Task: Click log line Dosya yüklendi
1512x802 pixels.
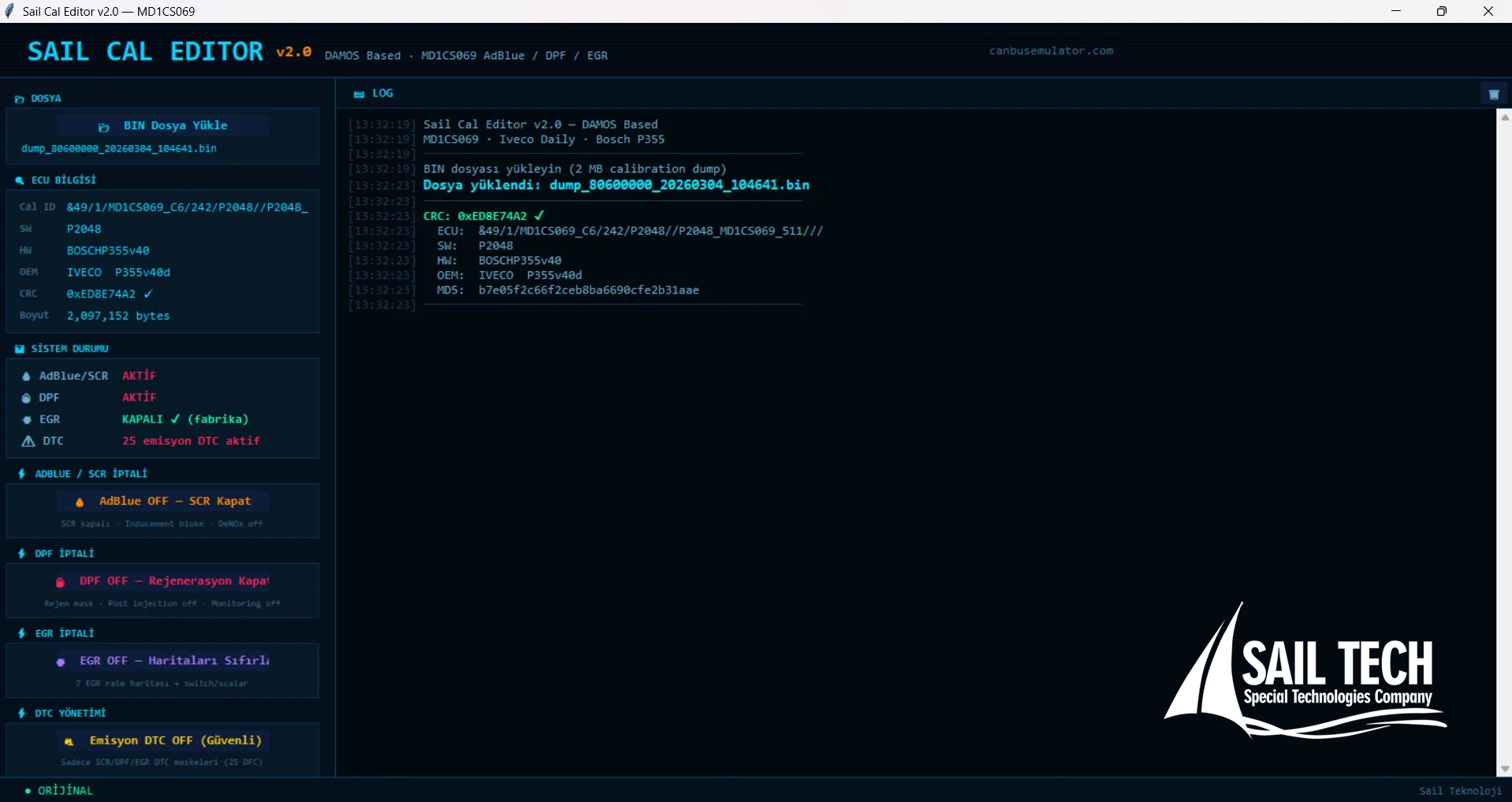Action: 616,185
